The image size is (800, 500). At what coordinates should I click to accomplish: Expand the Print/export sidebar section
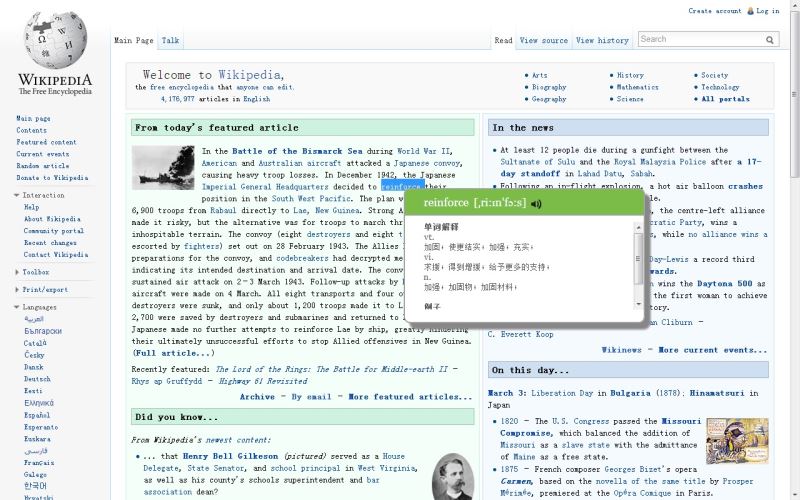(41, 289)
